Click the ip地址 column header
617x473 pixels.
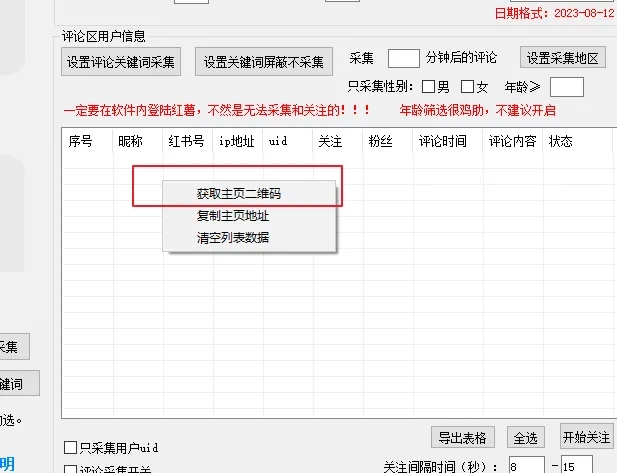pos(238,141)
